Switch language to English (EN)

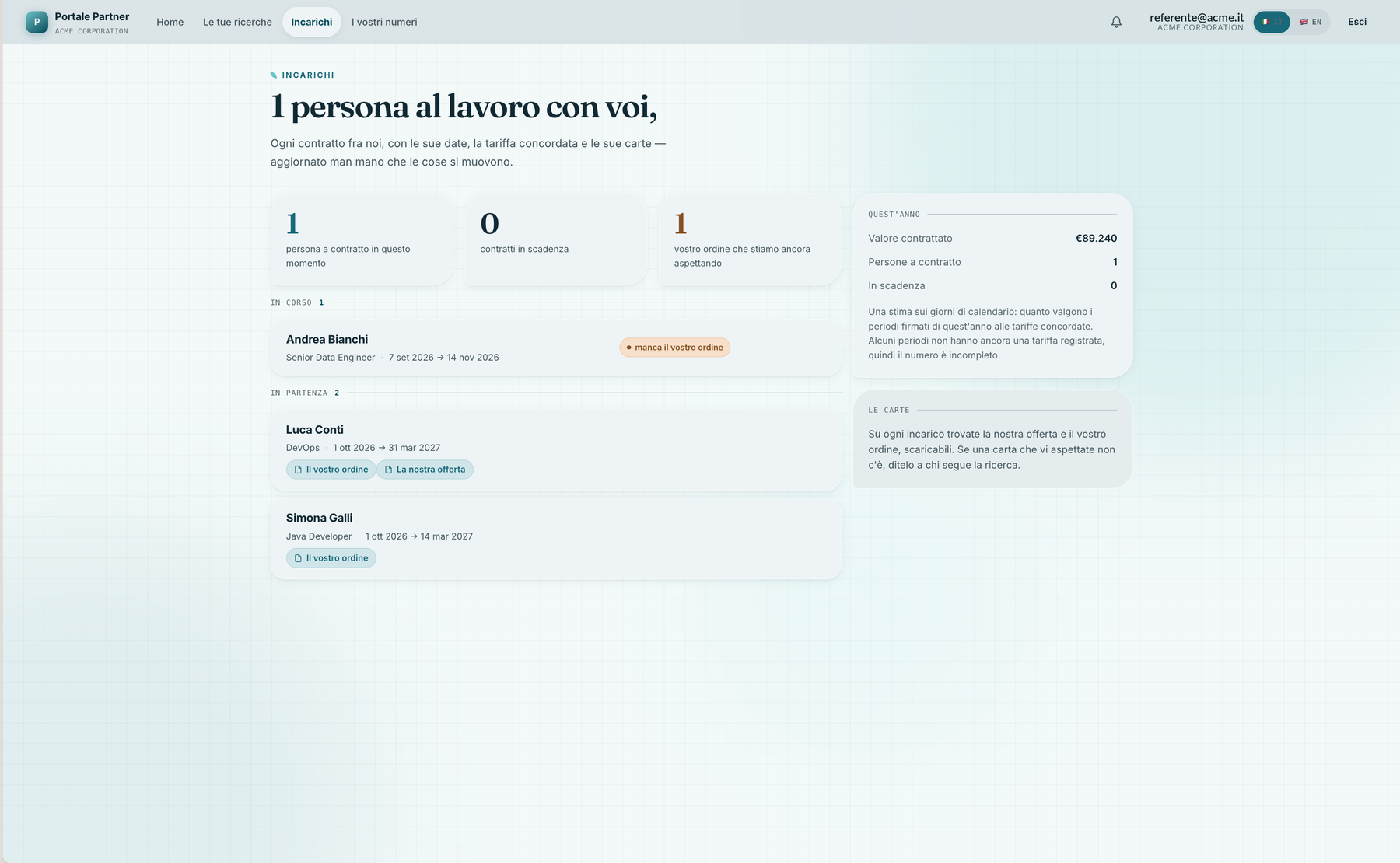tap(1311, 22)
